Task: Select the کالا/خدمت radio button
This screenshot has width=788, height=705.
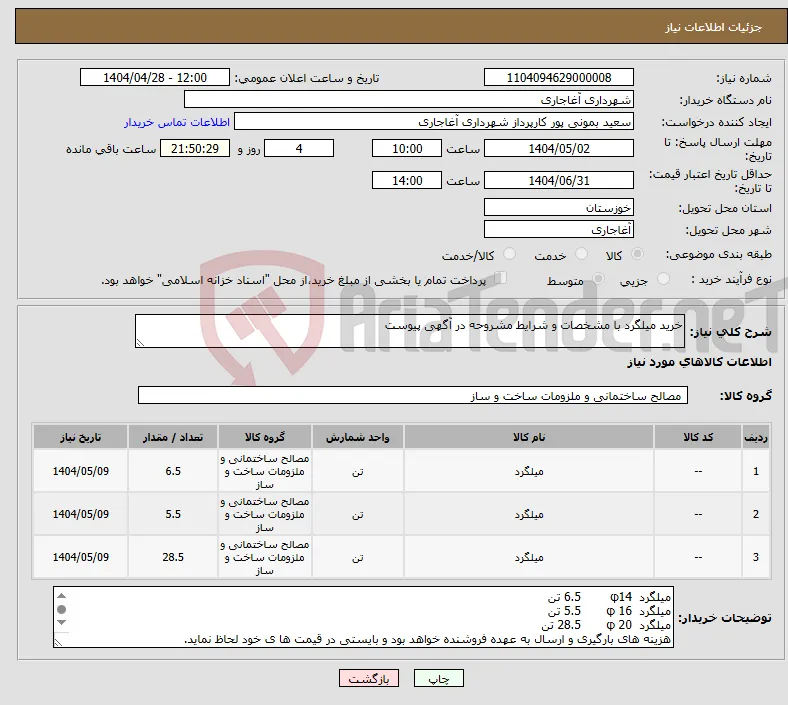Action: pyautogui.click(x=510, y=254)
